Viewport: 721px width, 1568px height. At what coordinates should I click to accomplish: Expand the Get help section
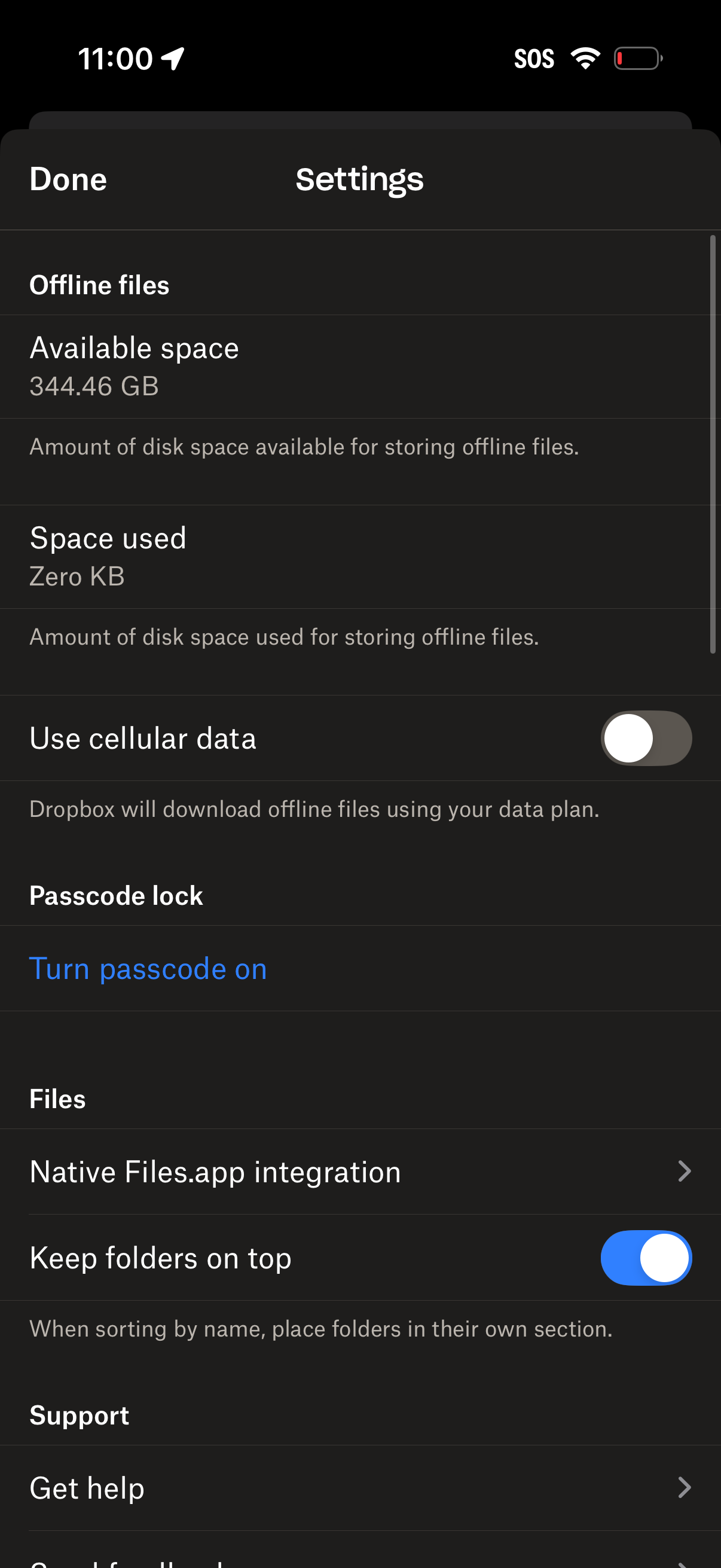(x=360, y=1488)
